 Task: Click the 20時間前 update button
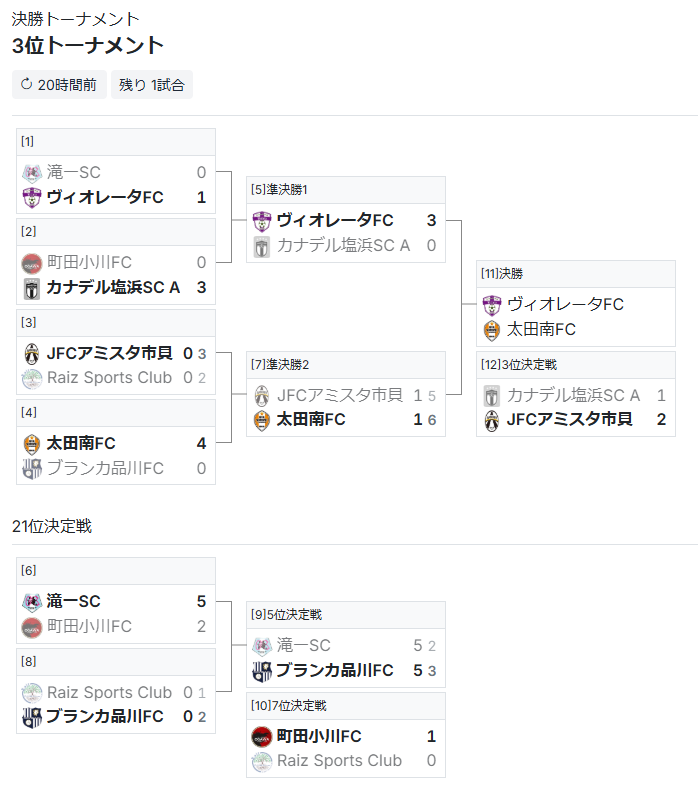(59, 85)
